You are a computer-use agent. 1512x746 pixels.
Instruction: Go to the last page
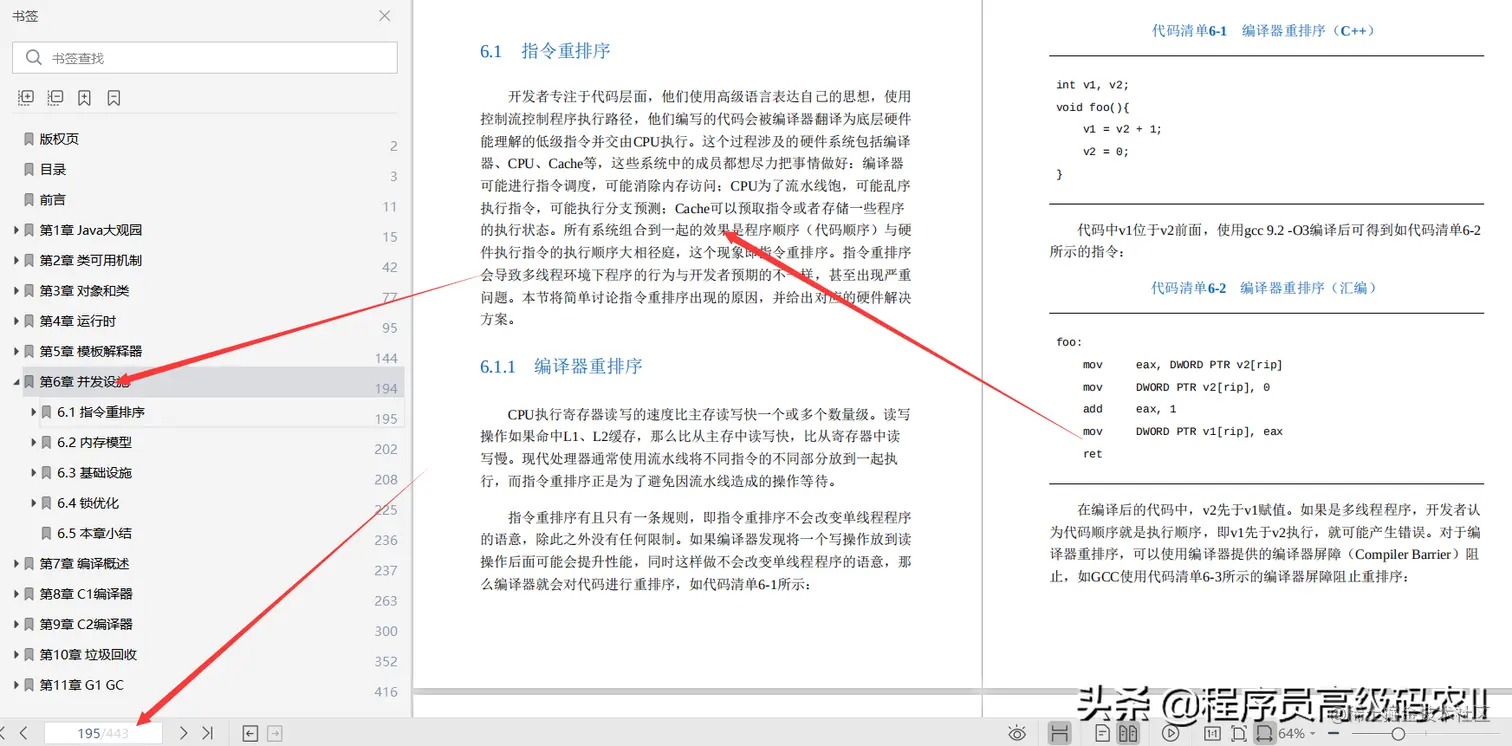tap(208, 733)
